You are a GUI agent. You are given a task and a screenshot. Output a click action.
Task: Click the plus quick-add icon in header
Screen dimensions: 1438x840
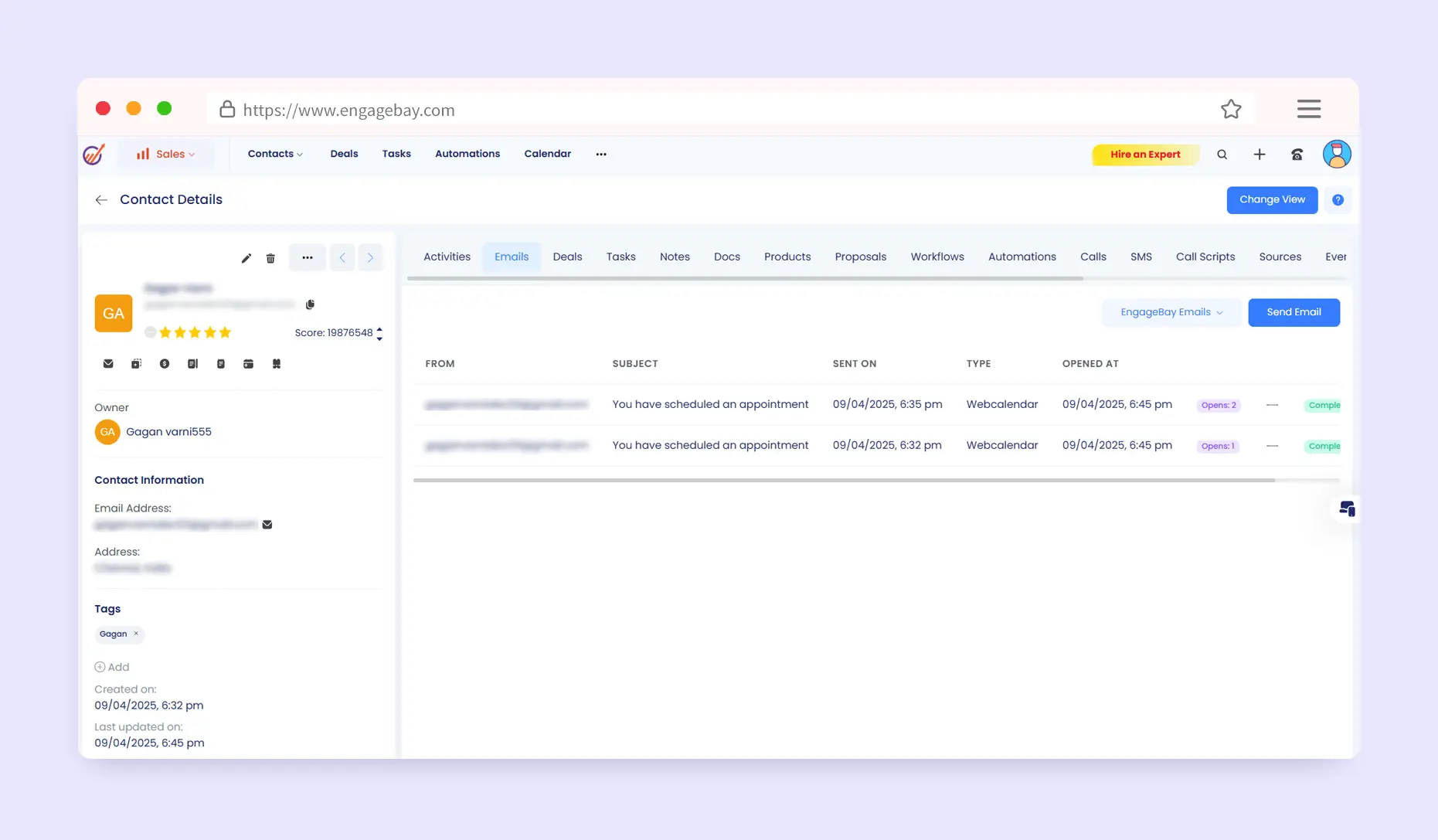point(1259,155)
